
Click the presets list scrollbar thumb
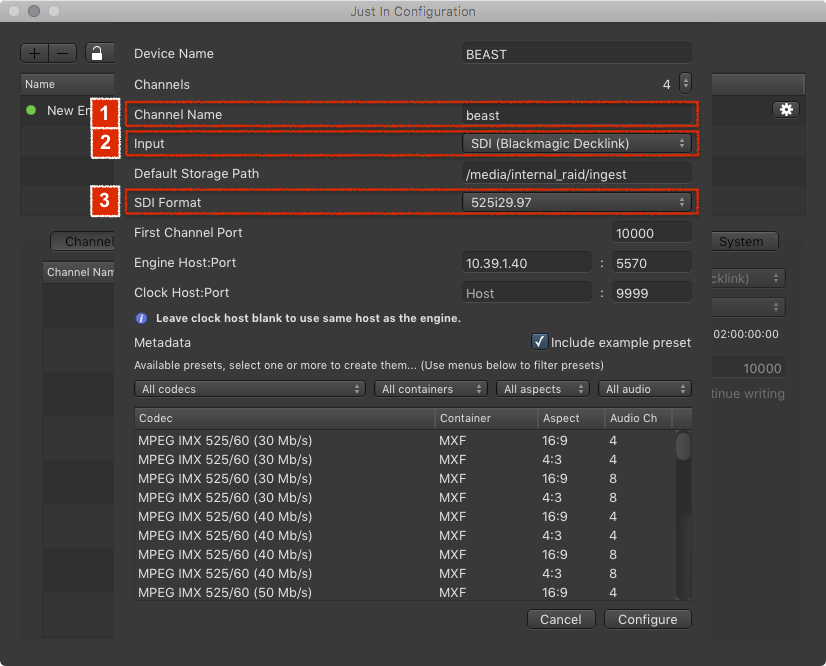pos(683,446)
